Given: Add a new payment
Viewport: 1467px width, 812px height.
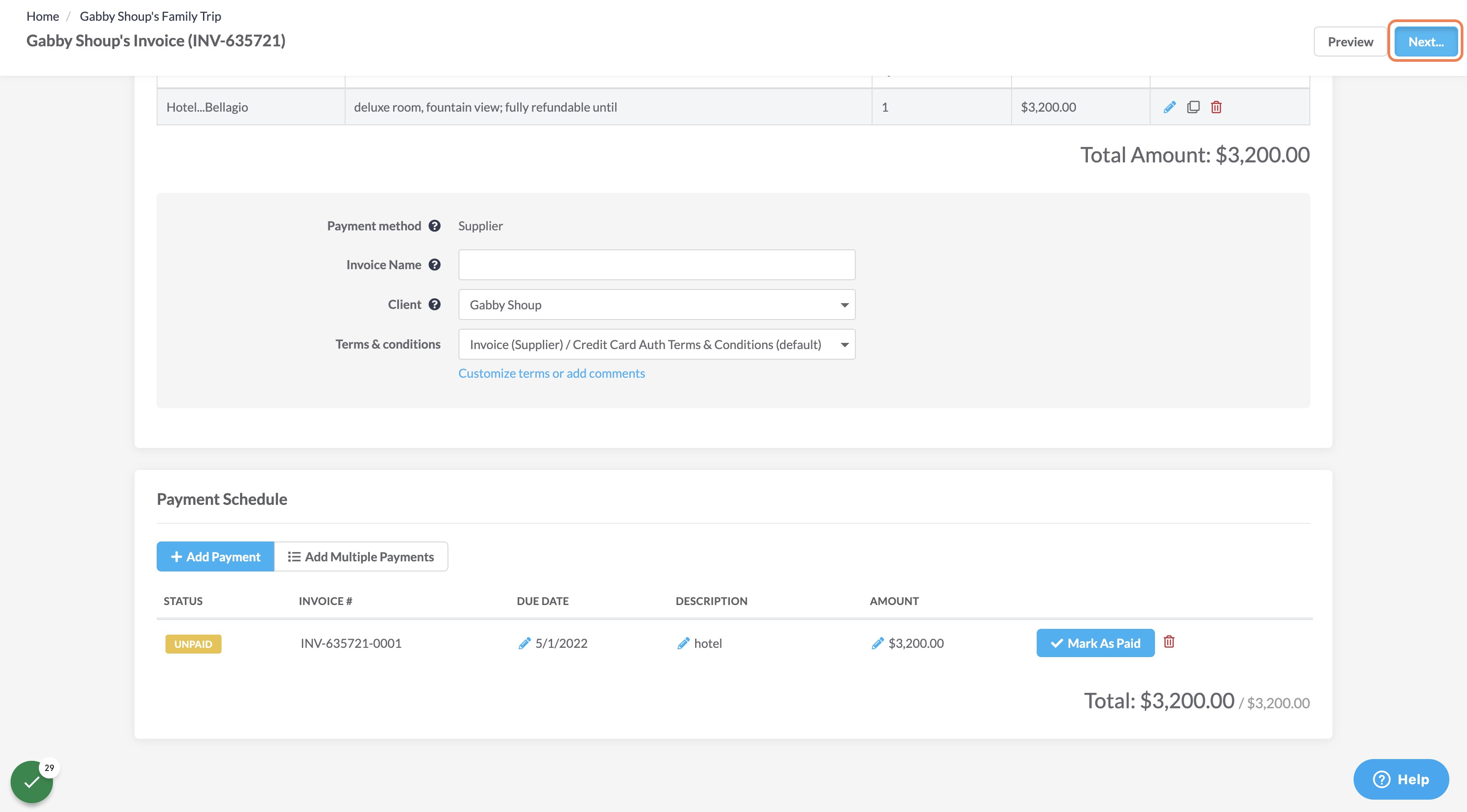Looking at the screenshot, I should pyautogui.click(x=215, y=556).
